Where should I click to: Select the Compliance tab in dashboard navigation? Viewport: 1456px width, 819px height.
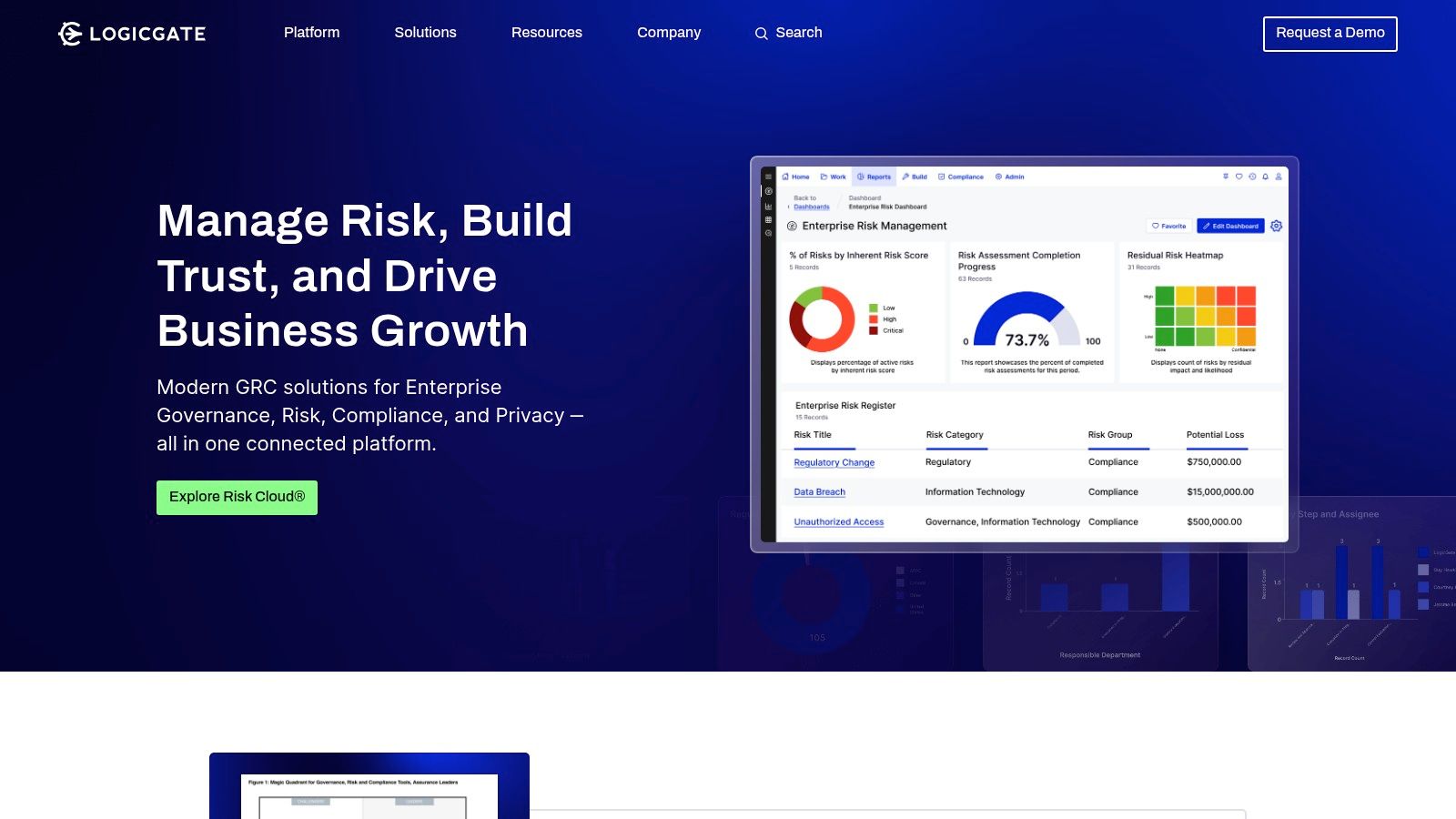tap(962, 177)
